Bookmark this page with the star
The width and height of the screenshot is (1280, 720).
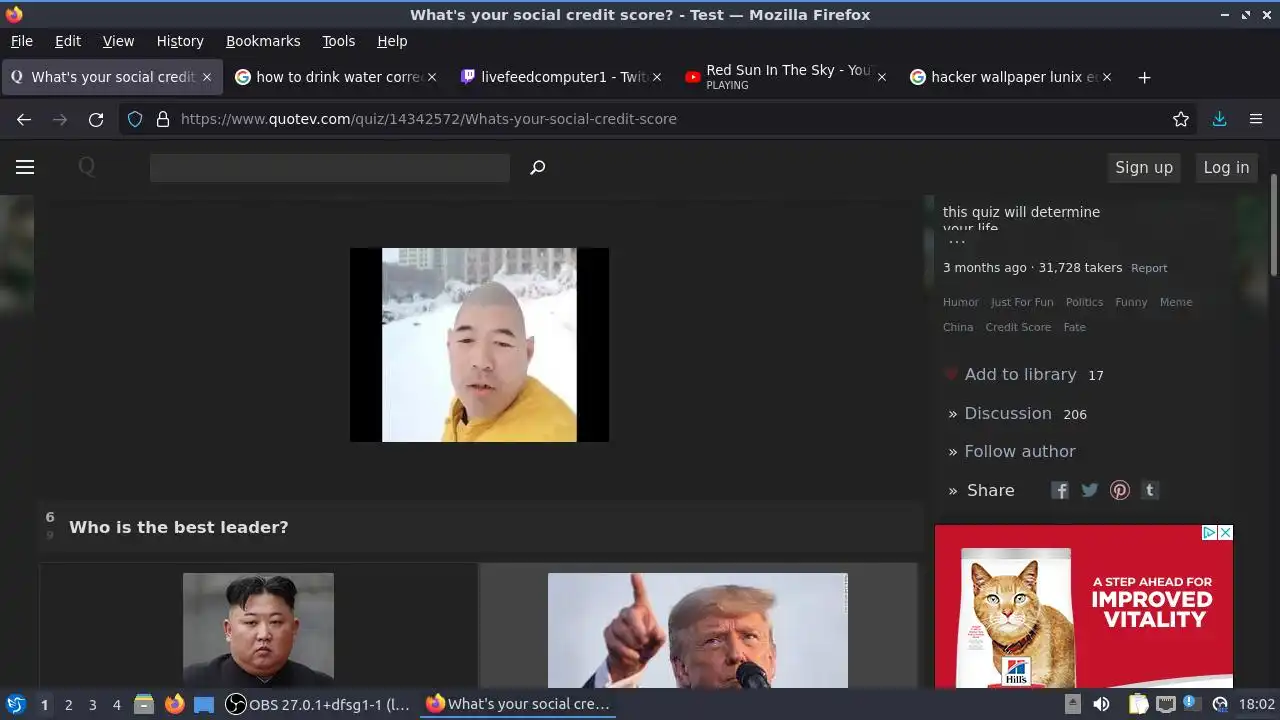point(1181,119)
